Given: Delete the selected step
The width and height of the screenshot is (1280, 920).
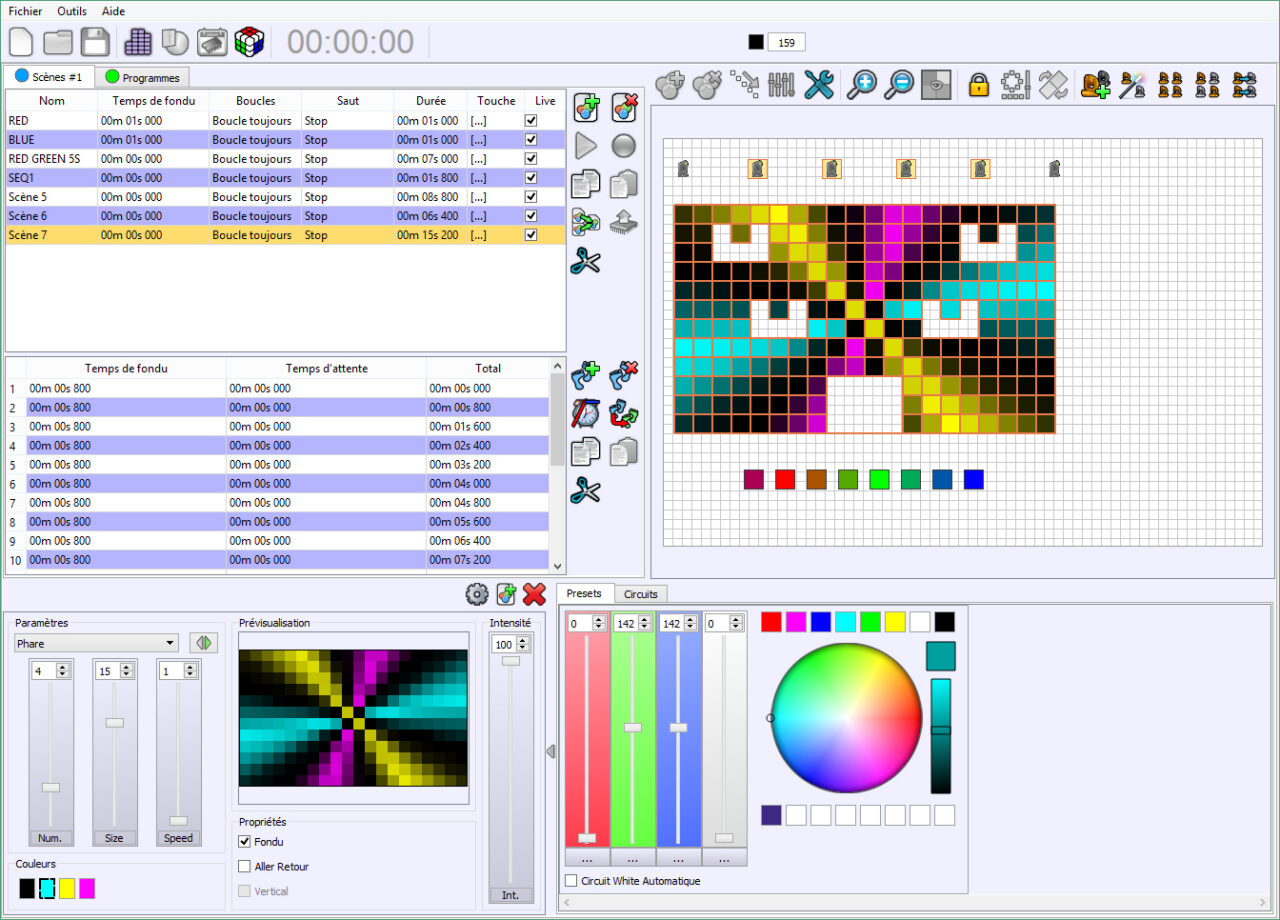Looking at the screenshot, I should click(624, 375).
